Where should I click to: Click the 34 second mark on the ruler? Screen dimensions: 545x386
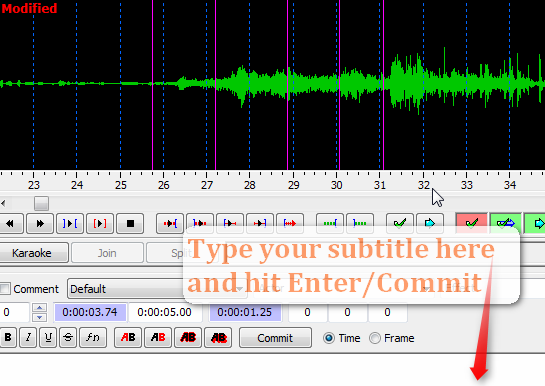coord(510,185)
